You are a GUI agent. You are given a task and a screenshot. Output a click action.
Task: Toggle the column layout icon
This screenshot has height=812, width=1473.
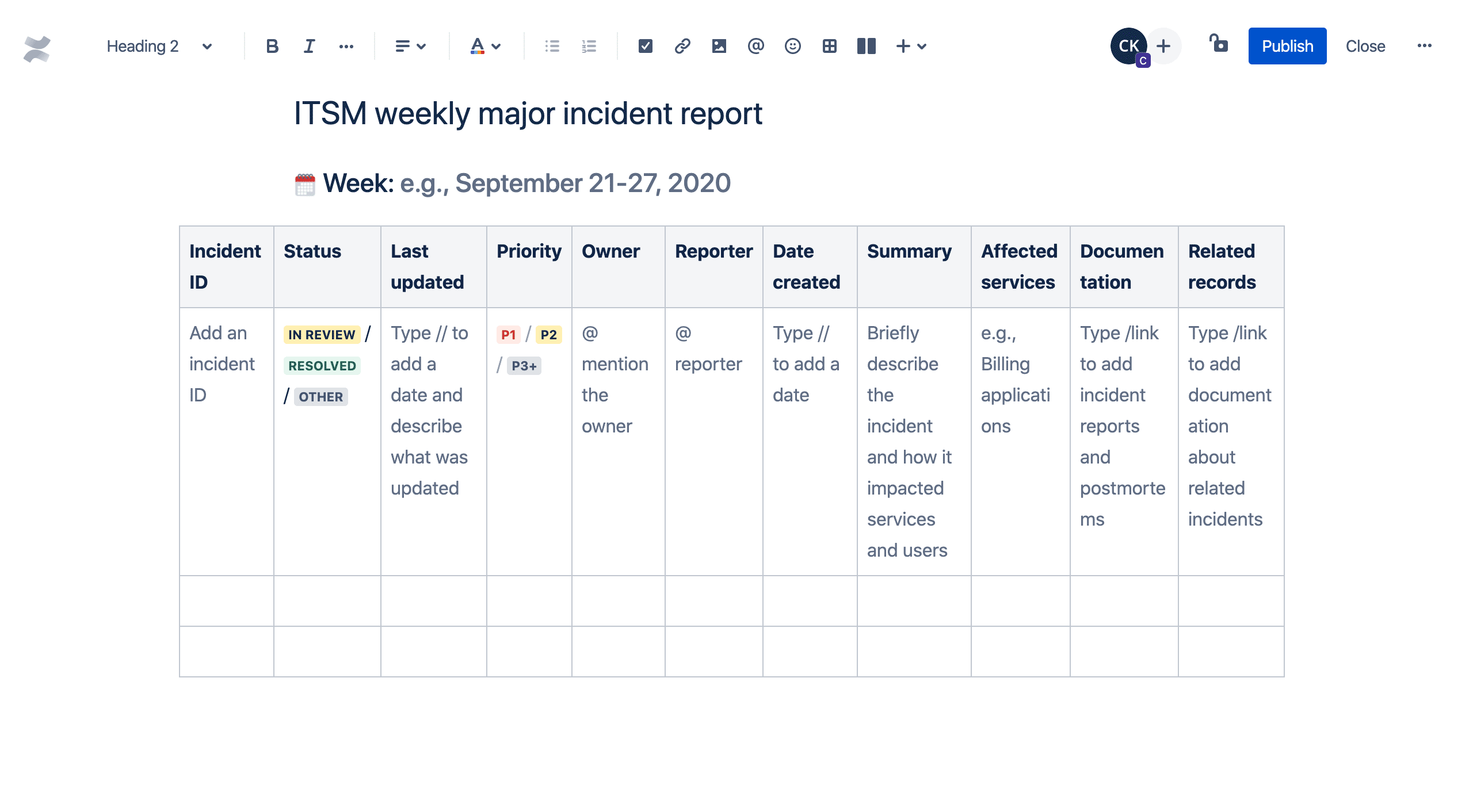pos(866,45)
